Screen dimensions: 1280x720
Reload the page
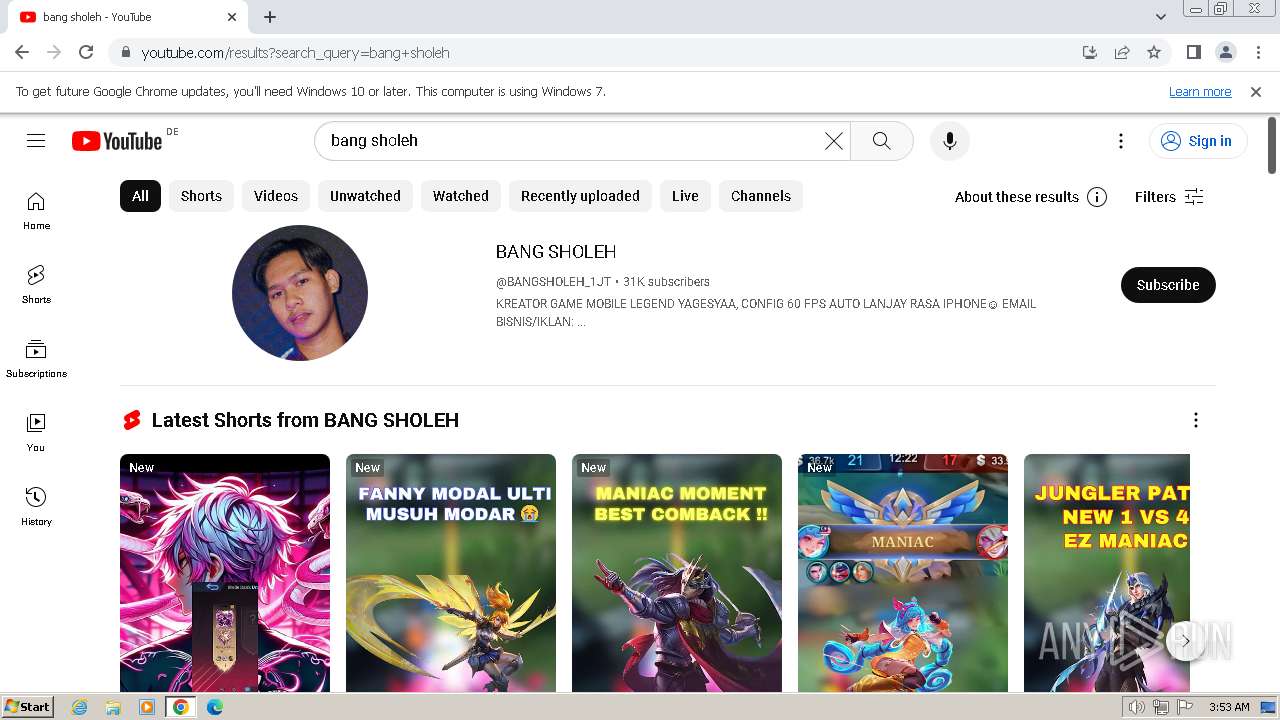[86, 52]
